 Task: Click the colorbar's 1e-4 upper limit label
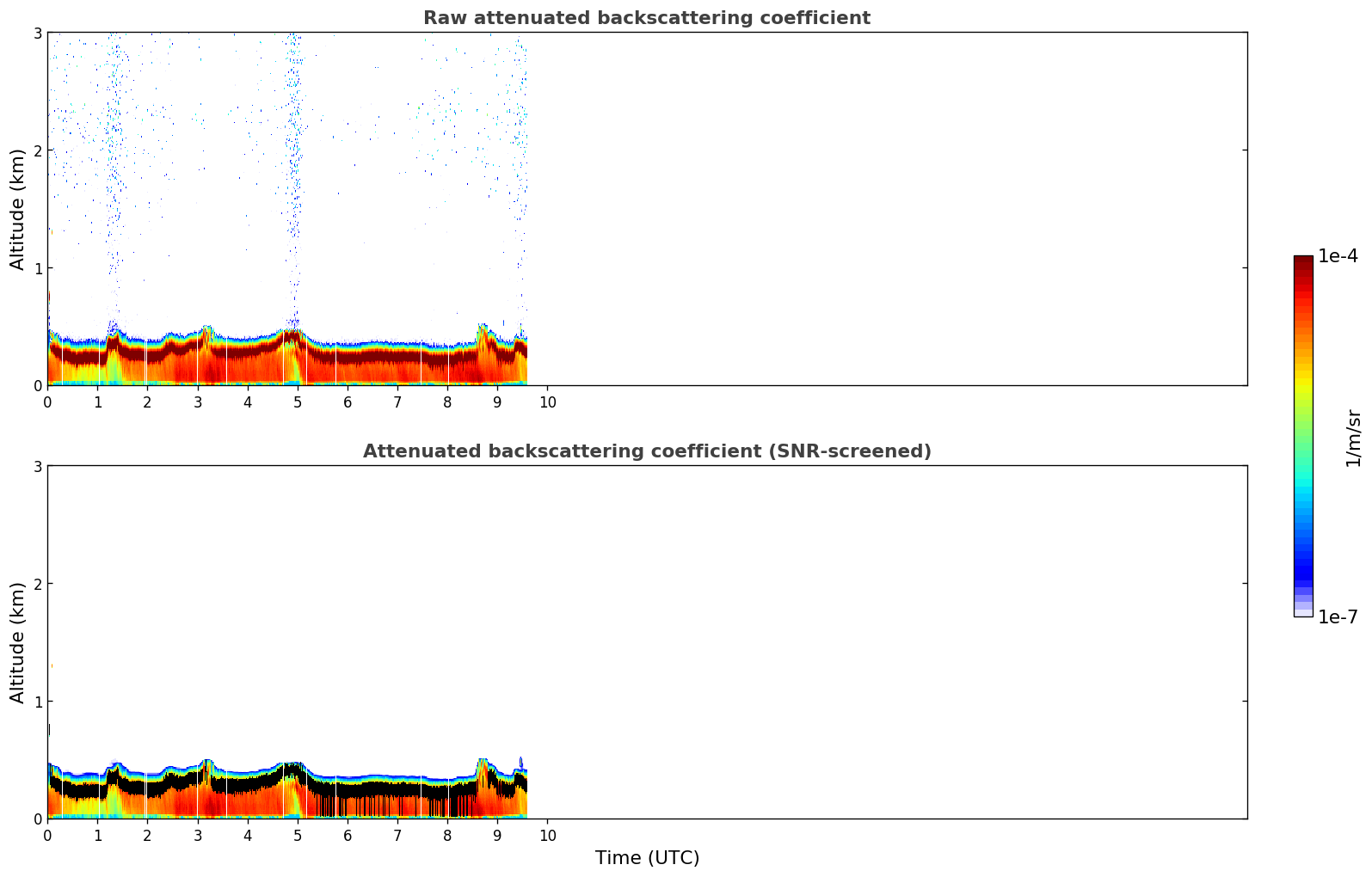click(x=1338, y=256)
